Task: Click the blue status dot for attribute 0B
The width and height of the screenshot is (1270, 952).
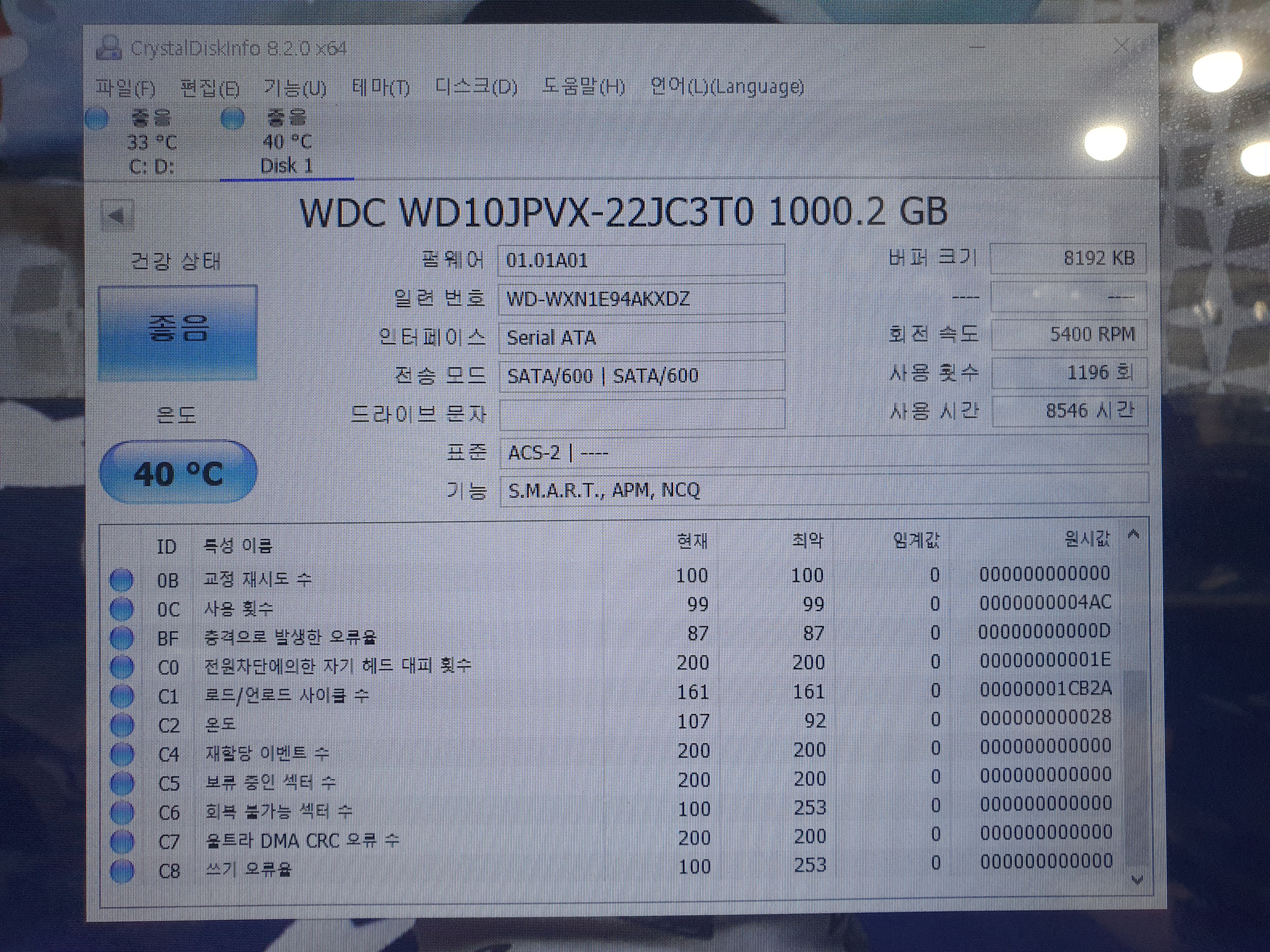Action: [x=121, y=580]
